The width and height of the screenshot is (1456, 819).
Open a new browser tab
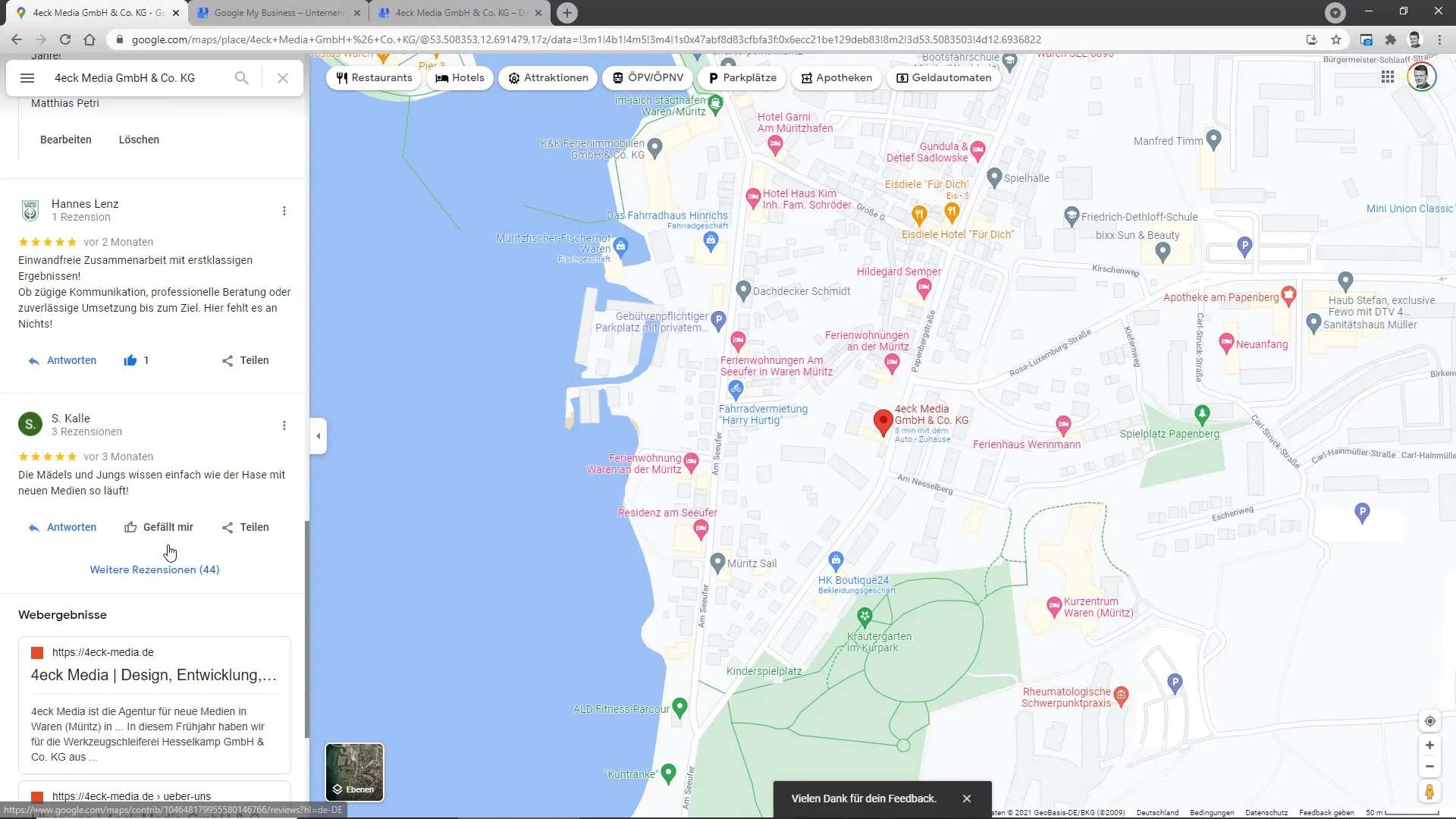click(x=566, y=13)
